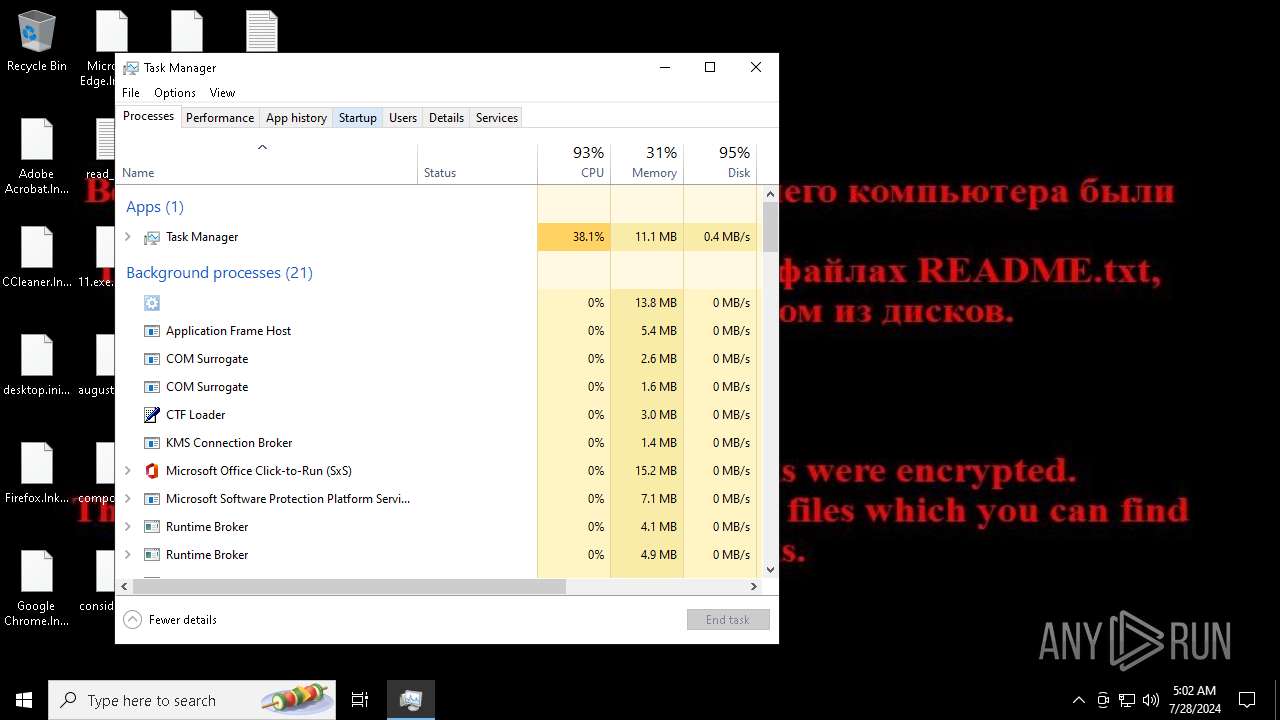Open the network tray icon

pos(1127,700)
